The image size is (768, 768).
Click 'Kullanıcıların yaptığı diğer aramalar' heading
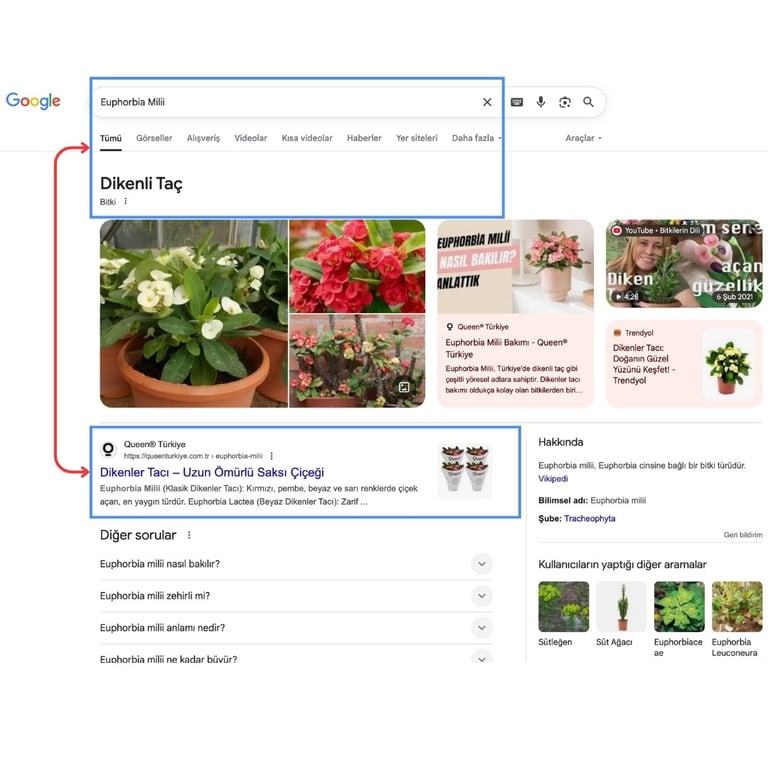[622, 564]
